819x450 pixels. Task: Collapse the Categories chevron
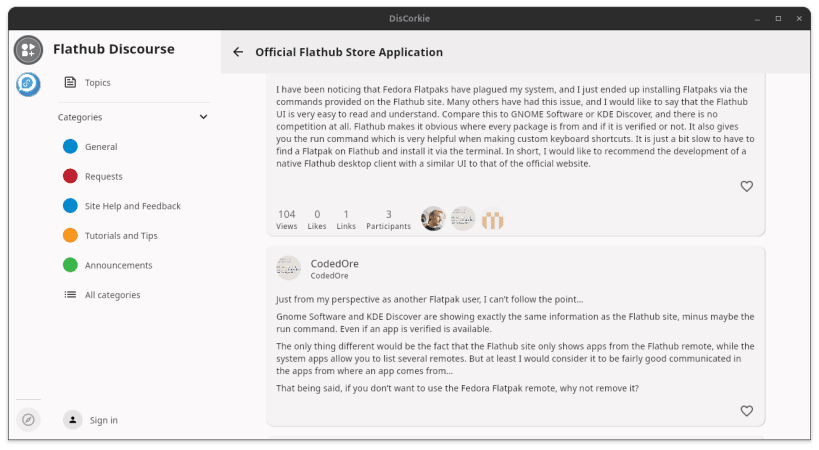[203, 117]
